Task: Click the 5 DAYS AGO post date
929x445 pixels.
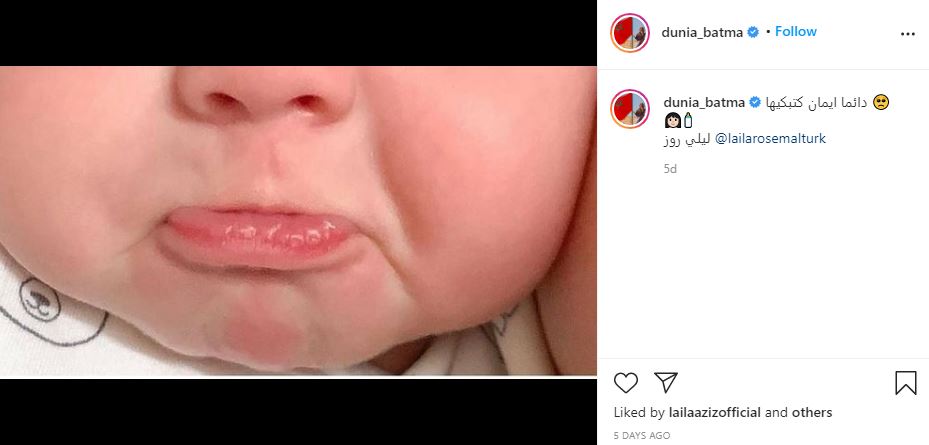Action: pos(642,436)
